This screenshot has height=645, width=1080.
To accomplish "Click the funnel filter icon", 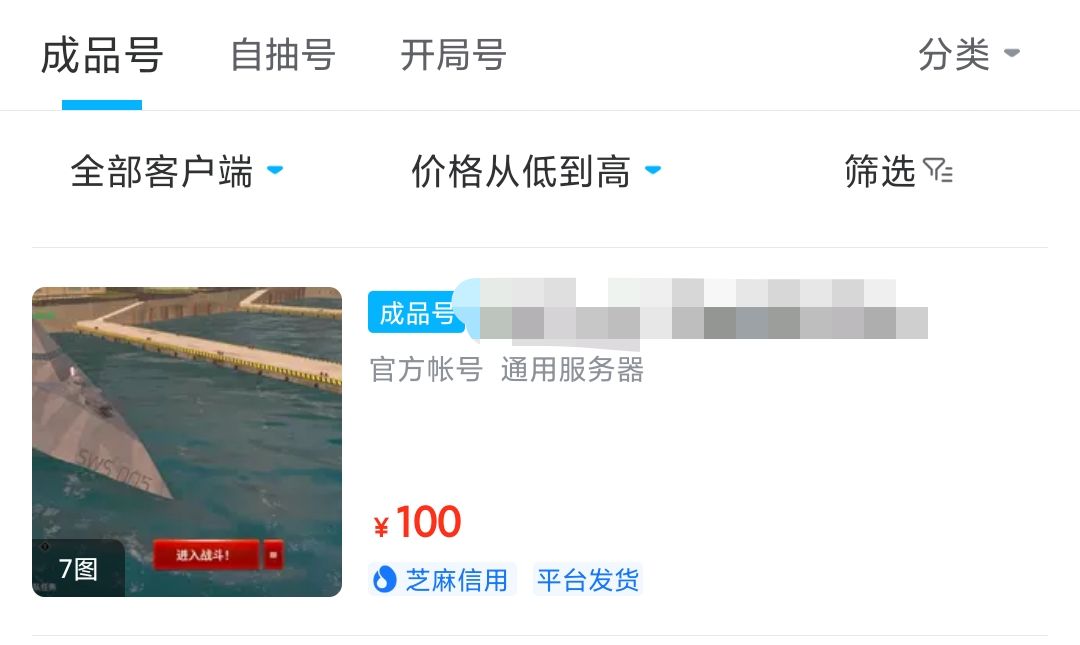I will pyautogui.click(x=937, y=170).
